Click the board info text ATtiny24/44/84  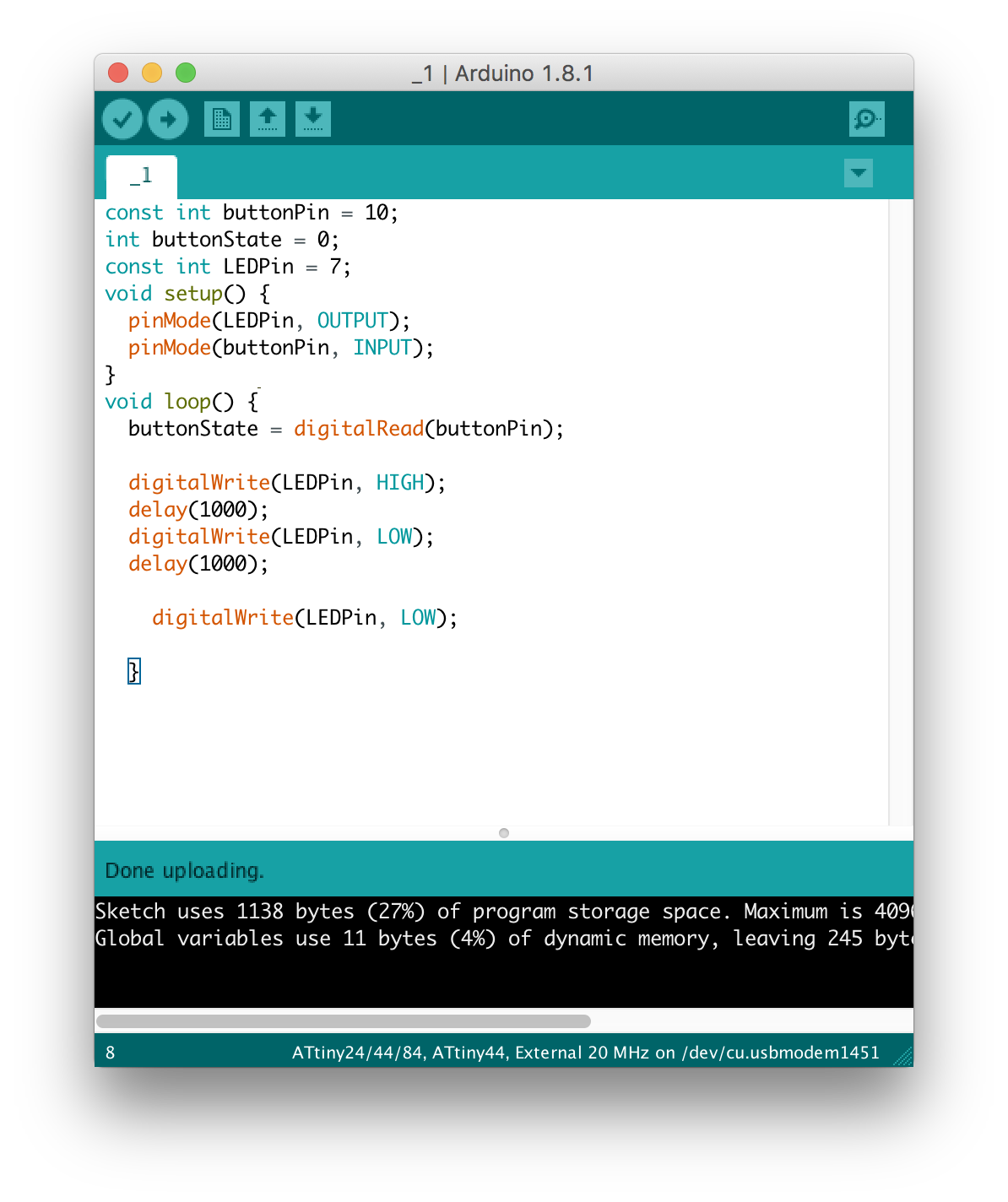(586, 1053)
